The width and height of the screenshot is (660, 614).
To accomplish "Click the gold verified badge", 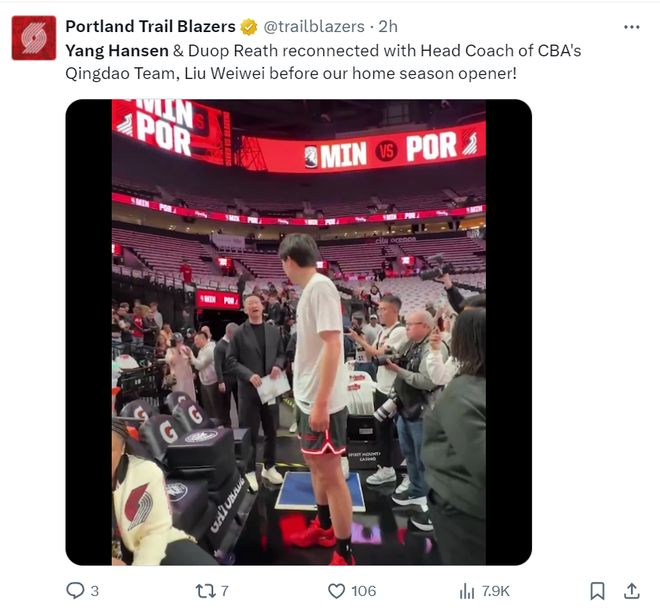I will [249, 27].
